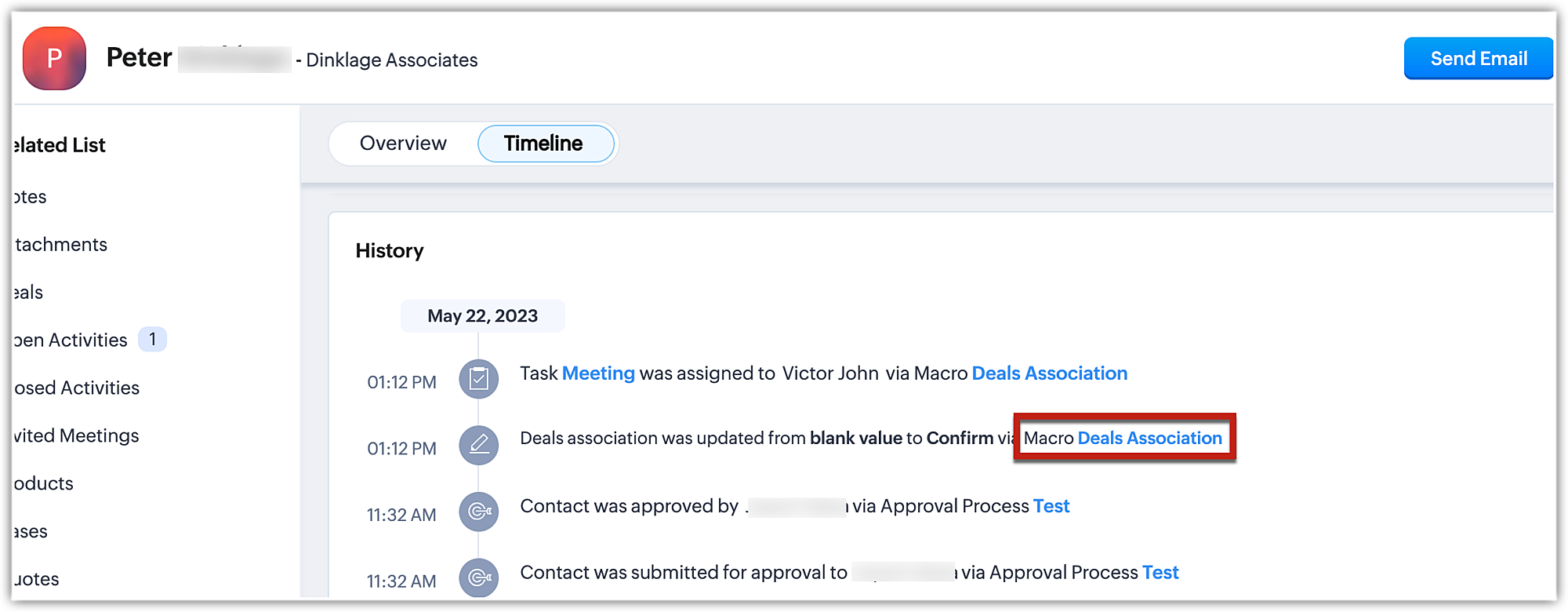Click the May 22, 2023 date marker
This screenshot has height=612, width=1568.
click(482, 316)
